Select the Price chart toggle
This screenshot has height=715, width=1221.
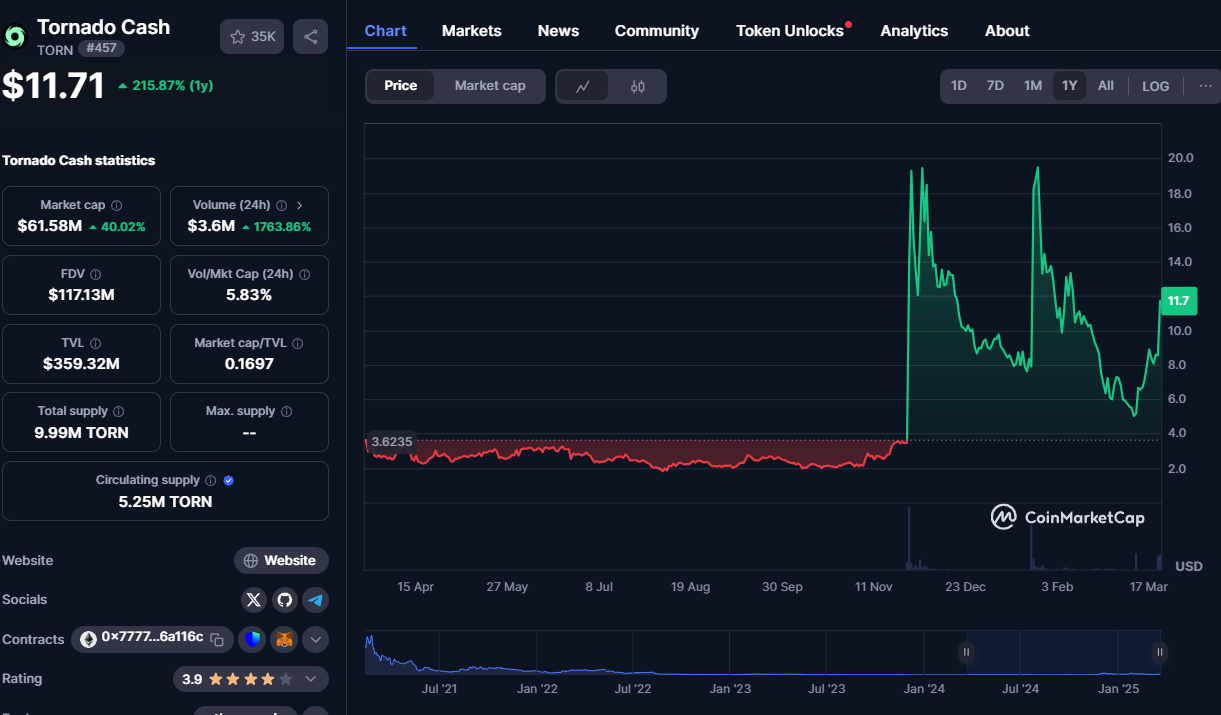[400, 86]
